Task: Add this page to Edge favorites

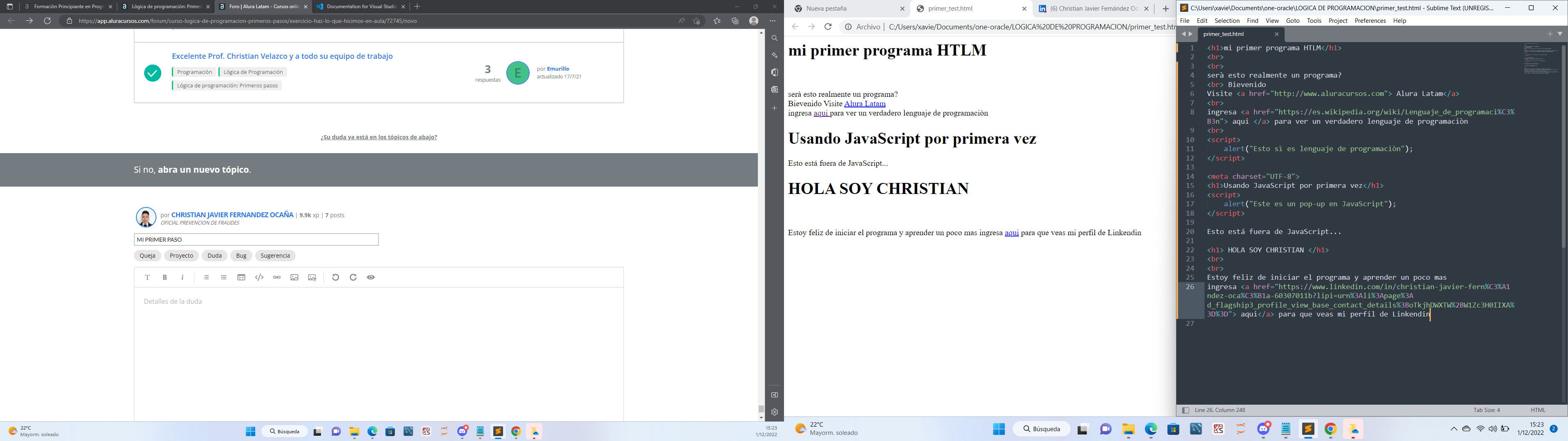Action: [696, 21]
